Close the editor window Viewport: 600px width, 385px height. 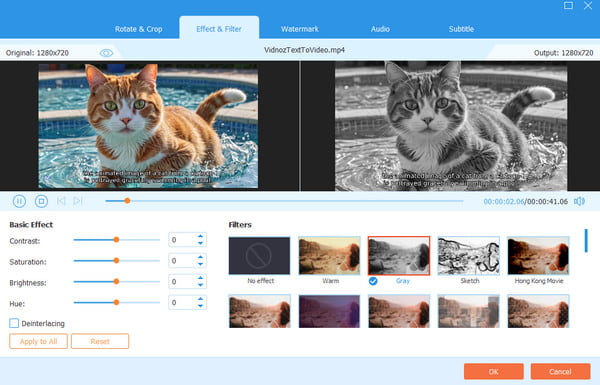pos(588,5)
